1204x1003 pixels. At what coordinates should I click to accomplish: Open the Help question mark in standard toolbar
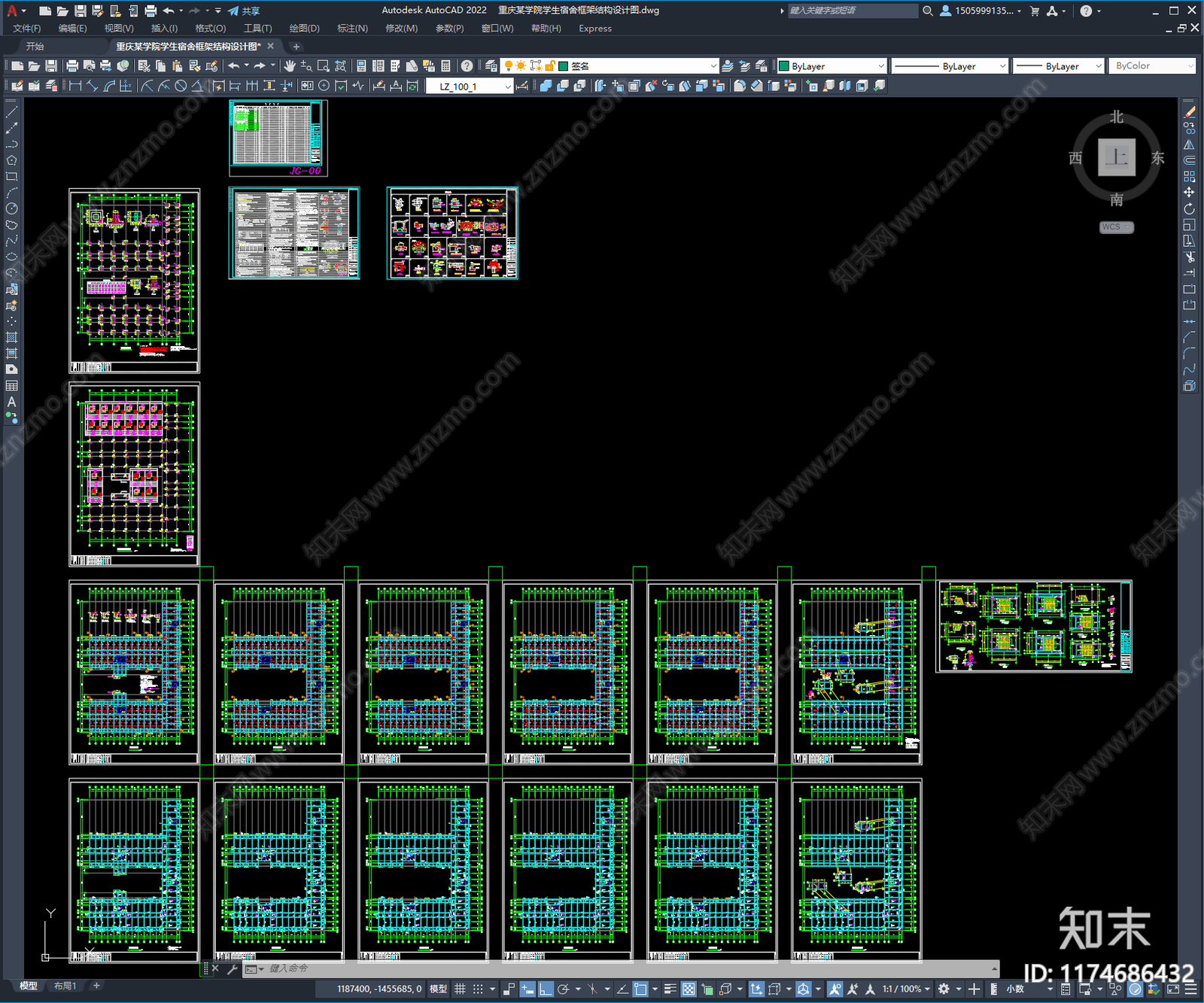[467, 66]
